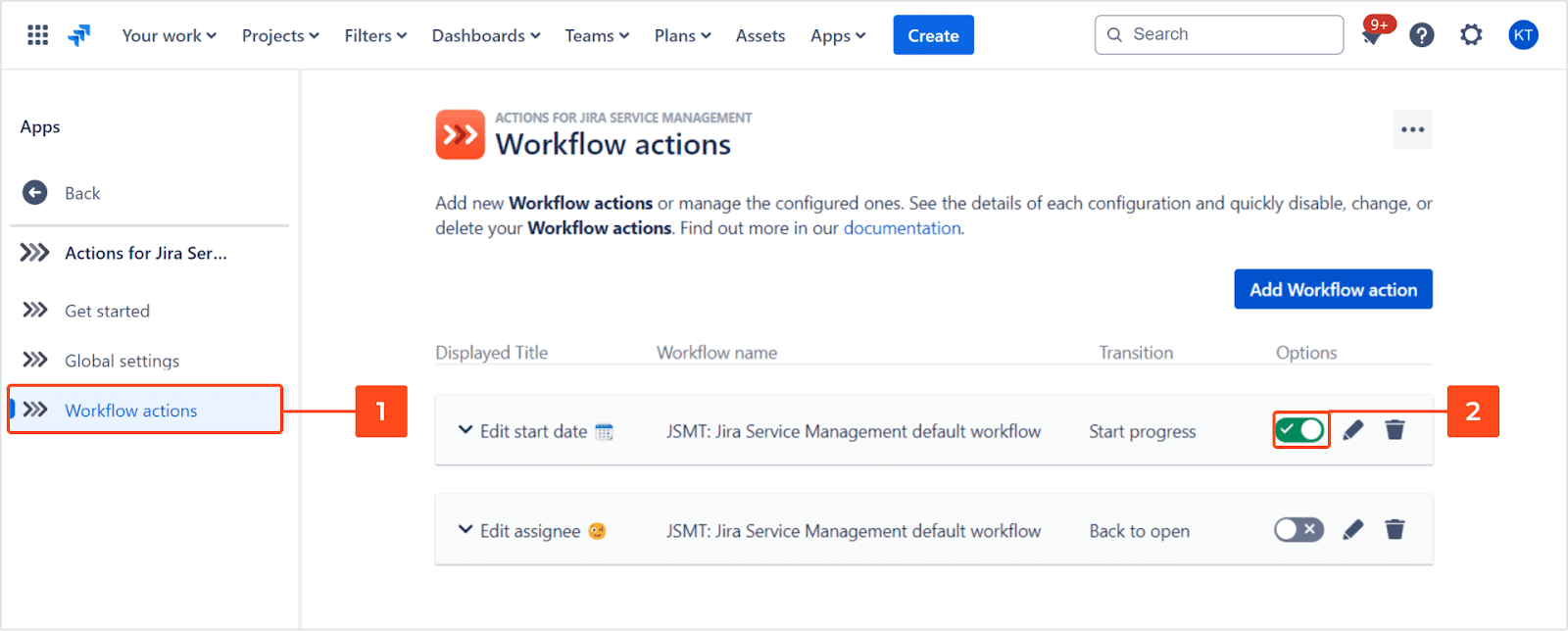Screen dimensions: 1568x631
Task: Open the Your work dropdown
Action: 170,35
